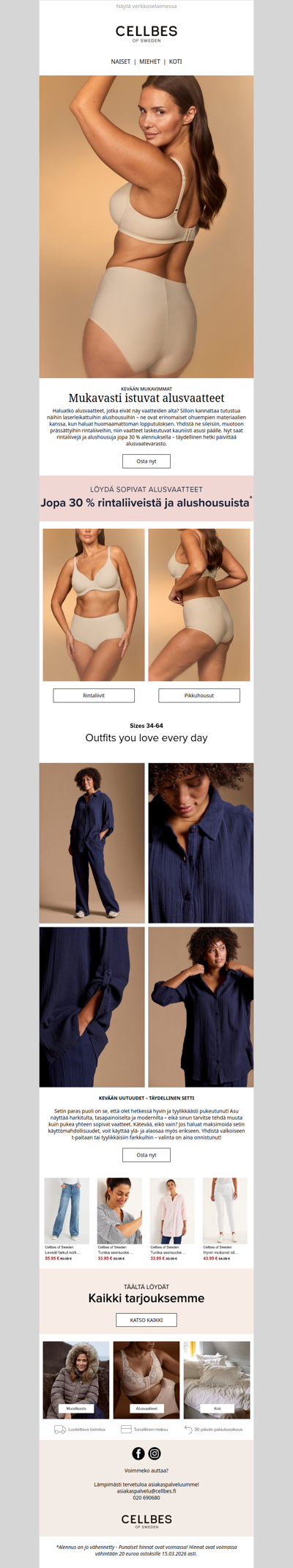The height and width of the screenshot is (1568, 293).
Task: Click the first Osta nyt button
Action: 146,461
